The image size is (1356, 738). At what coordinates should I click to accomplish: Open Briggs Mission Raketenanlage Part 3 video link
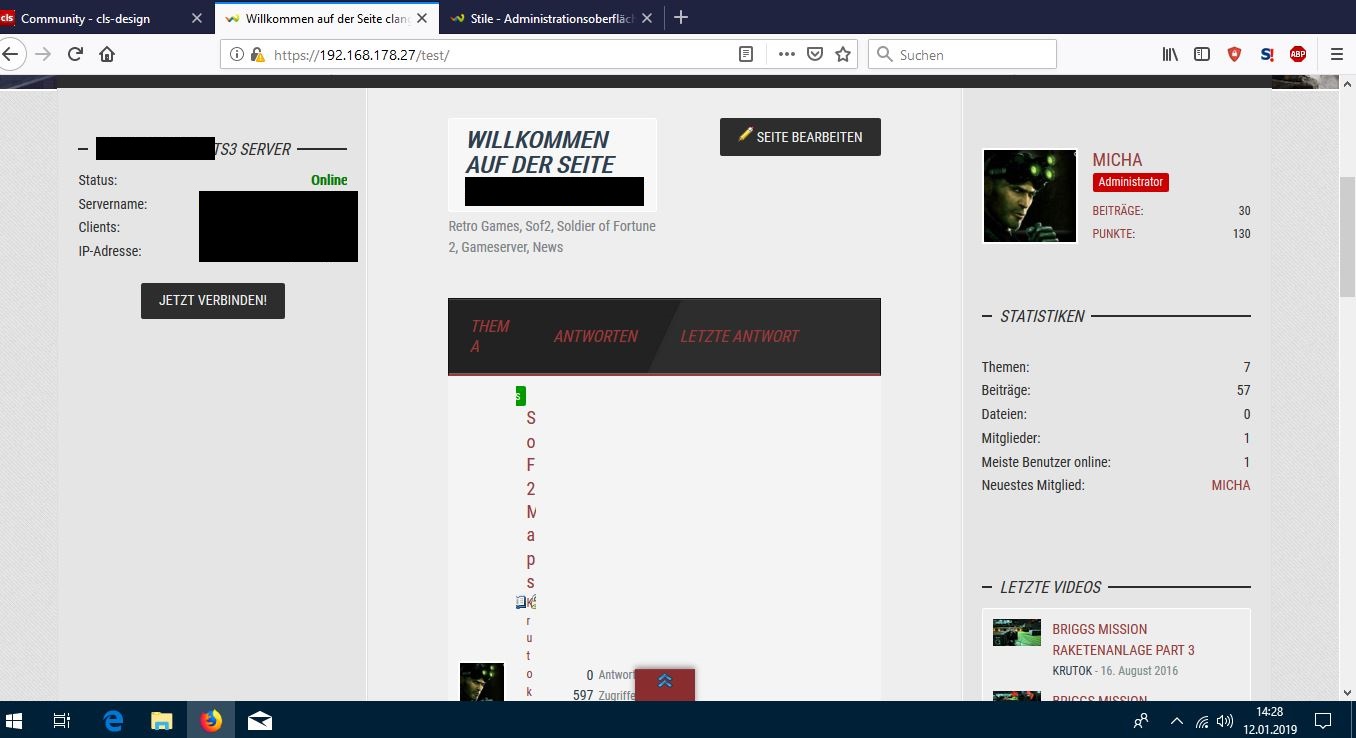(x=1123, y=639)
